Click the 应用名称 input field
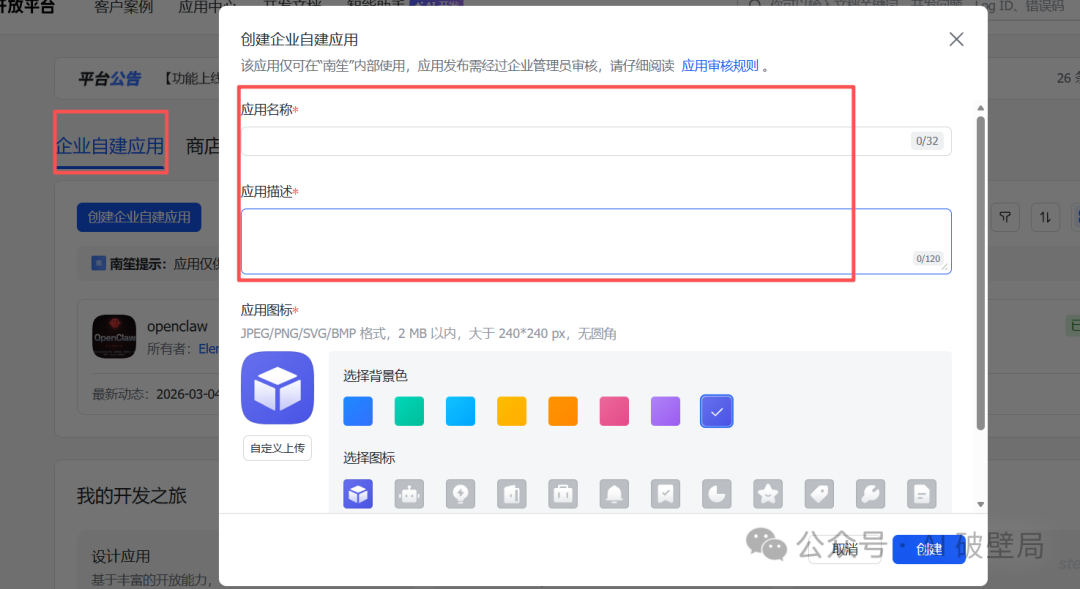This screenshot has height=589, width=1080. click(x=596, y=141)
